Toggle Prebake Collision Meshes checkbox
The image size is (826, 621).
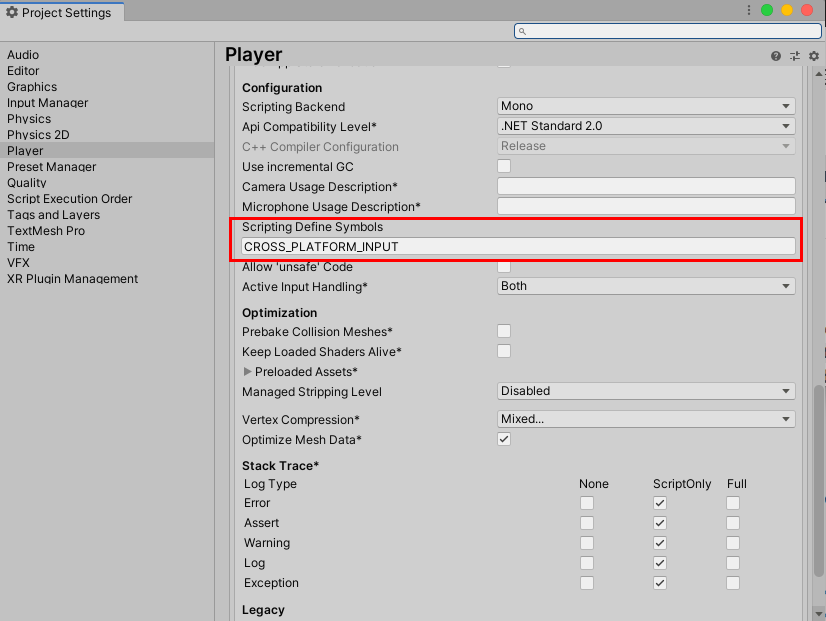click(504, 331)
